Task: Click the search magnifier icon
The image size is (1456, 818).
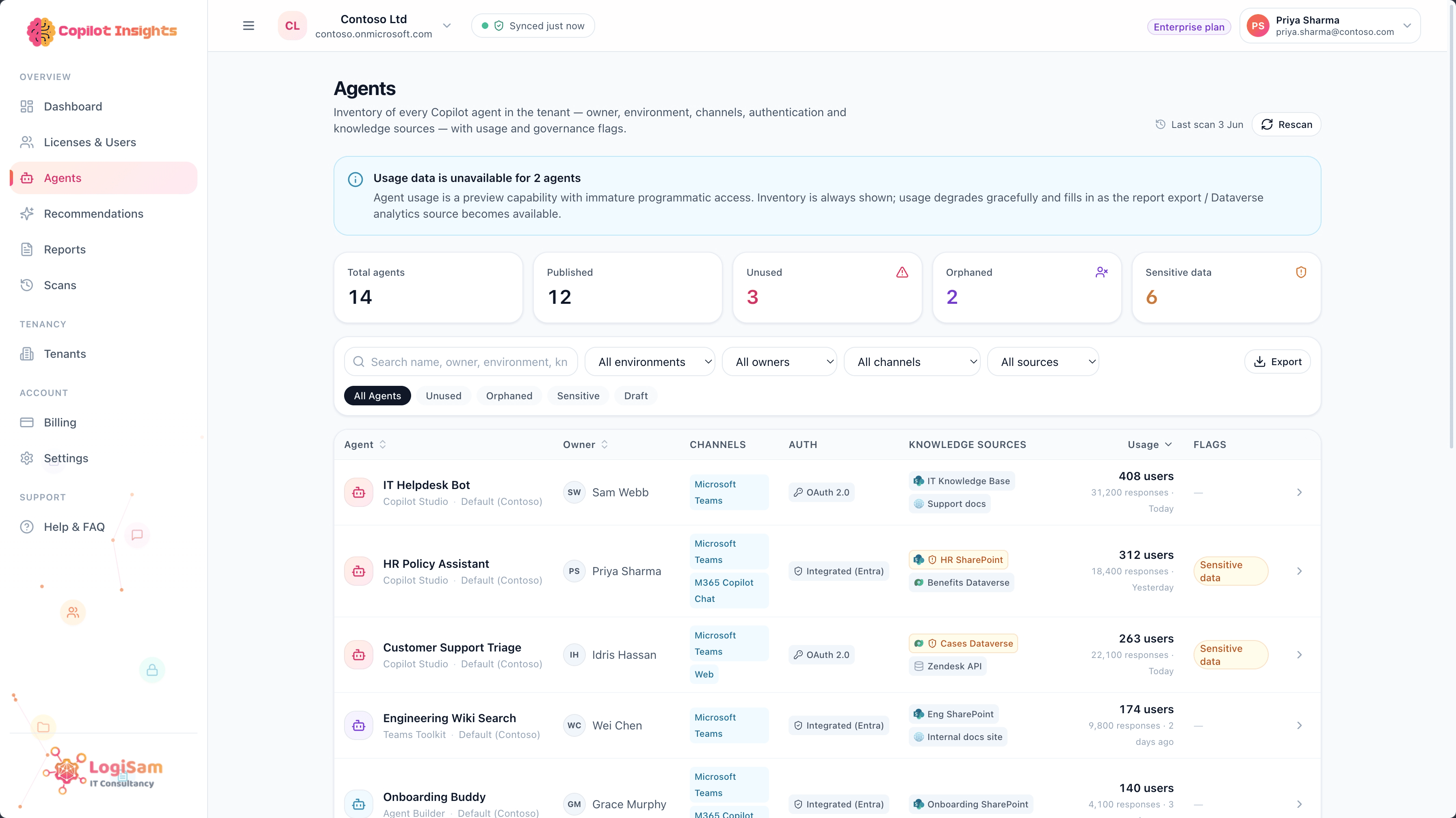Action: click(x=358, y=361)
